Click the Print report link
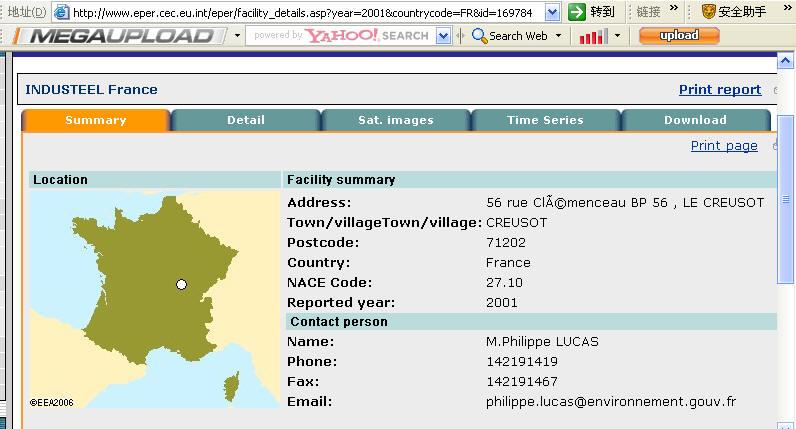The height and width of the screenshot is (429, 796). 720,89
